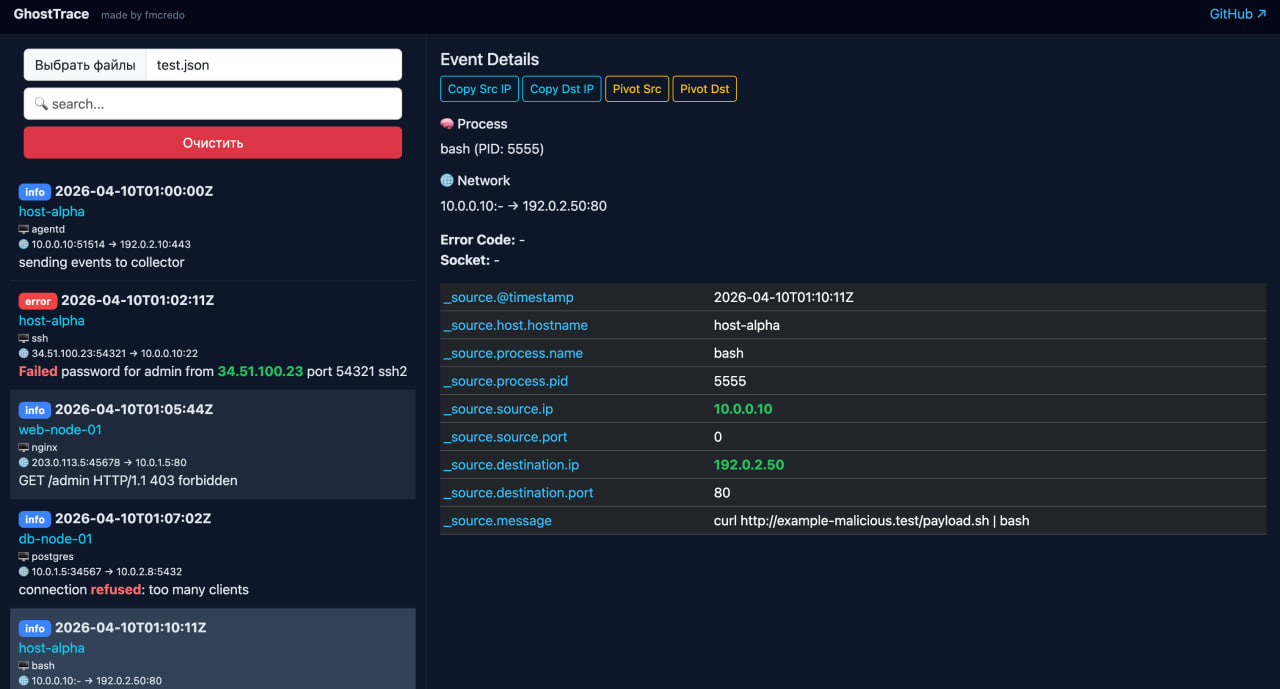This screenshot has height=689, width=1280.
Task: Click the _source.host.hostname field name
Action: [516, 325]
